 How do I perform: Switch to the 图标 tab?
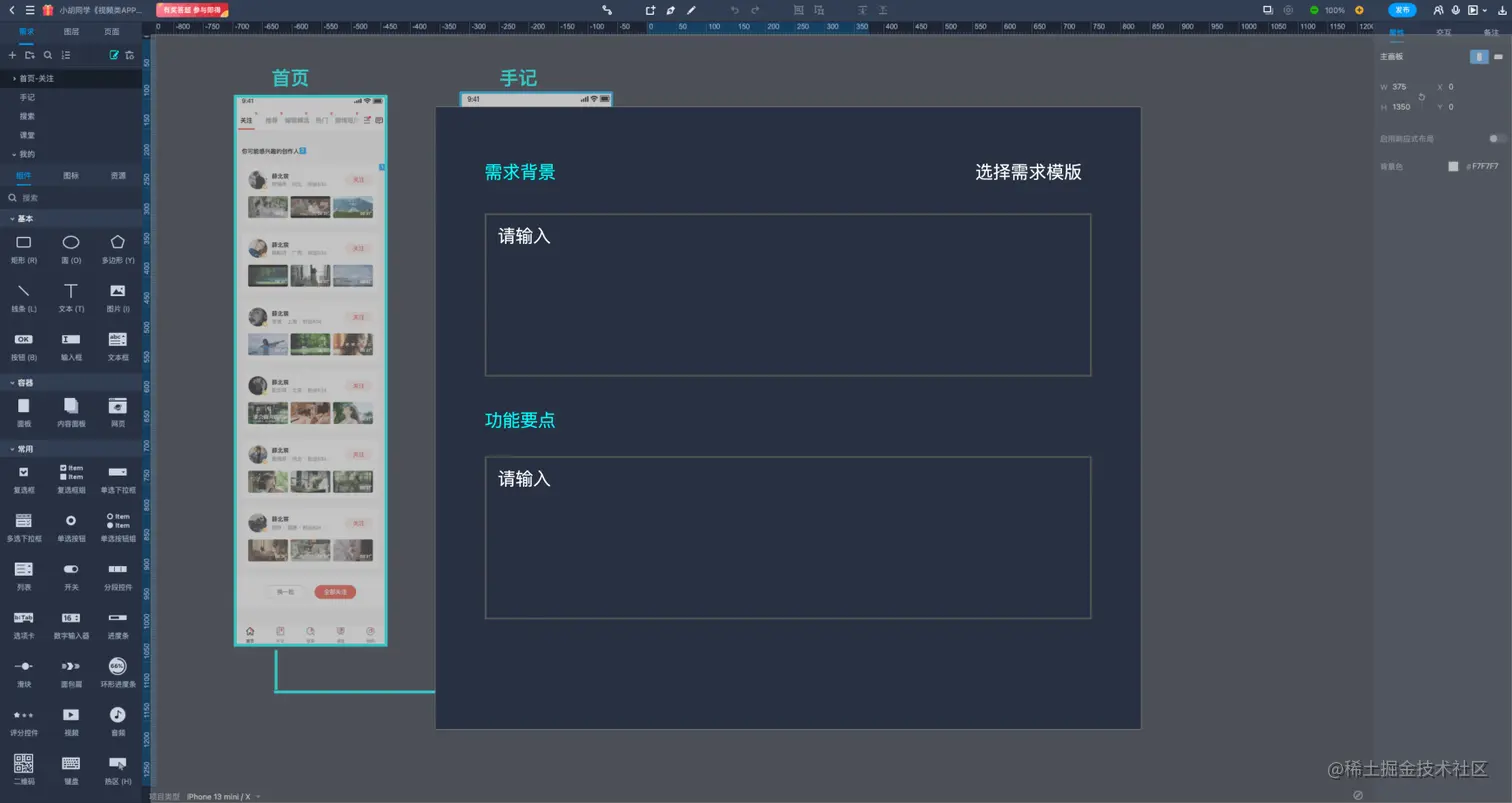point(71,176)
